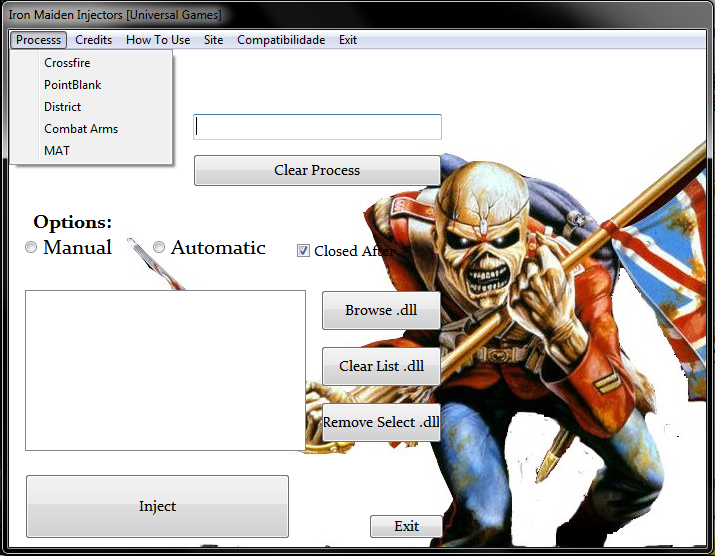Select the Manual radio option
The image size is (715, 556).
(x=31, y=247)
